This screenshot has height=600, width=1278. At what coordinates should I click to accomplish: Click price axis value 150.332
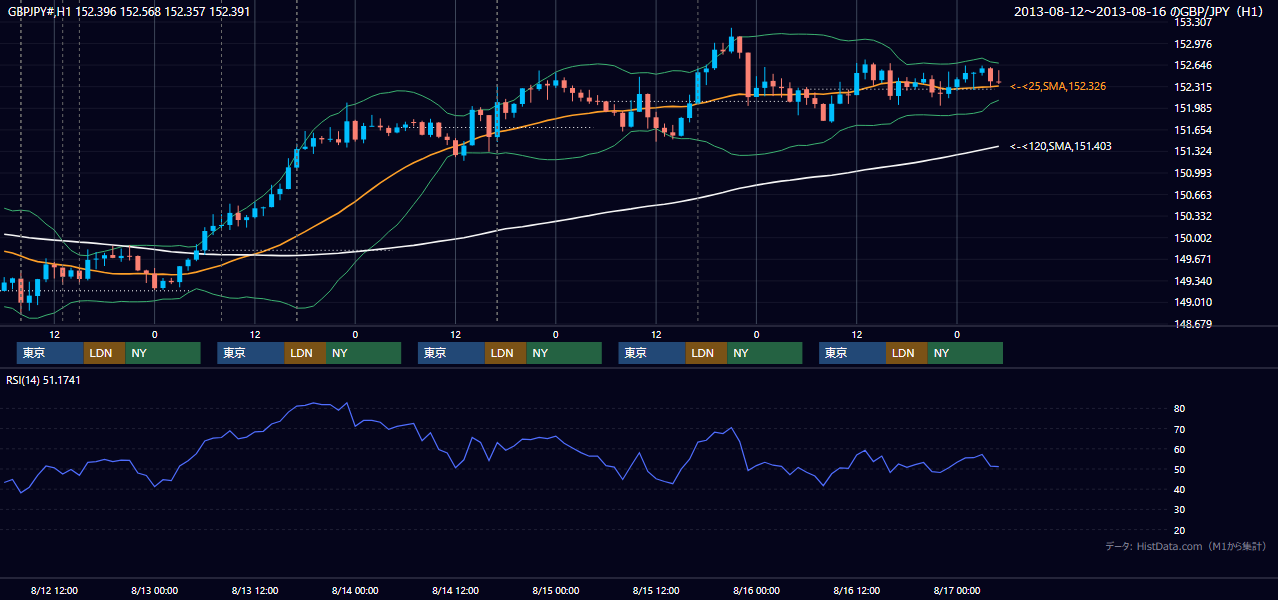(1193, 217)
